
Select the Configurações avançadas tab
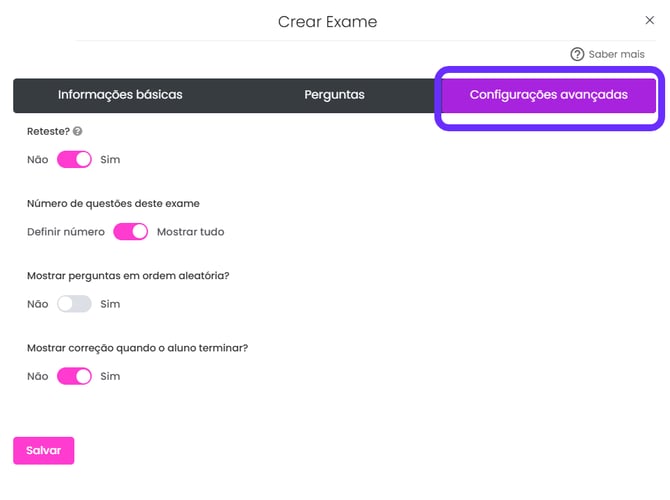(549, 95)
